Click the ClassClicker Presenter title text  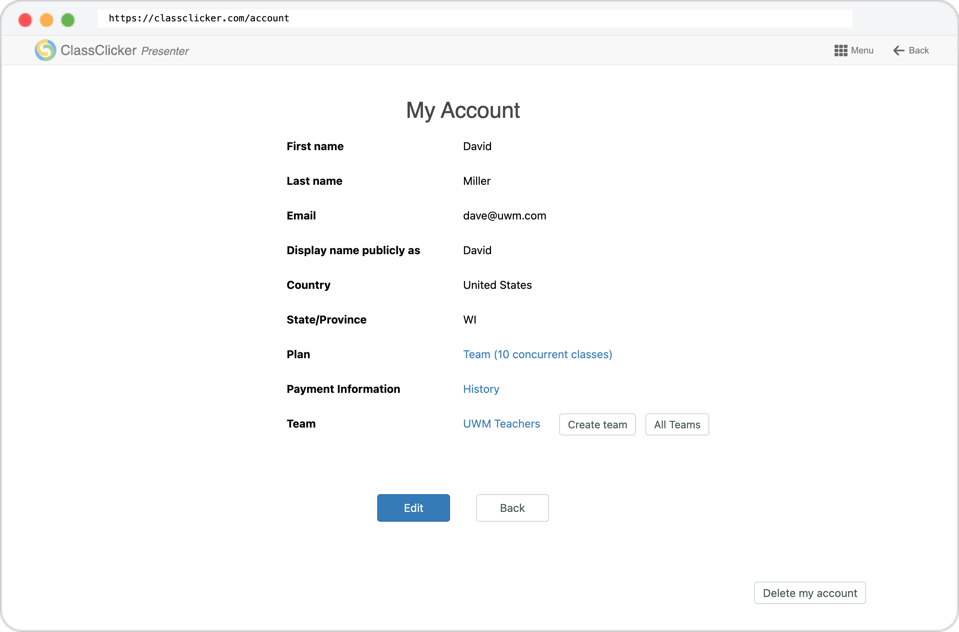tap(125, 51)
